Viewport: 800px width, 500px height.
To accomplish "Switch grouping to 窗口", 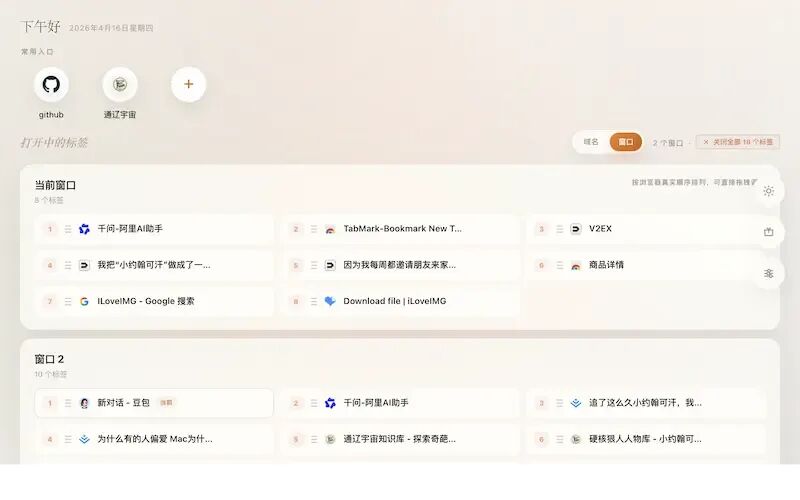I will [626, 142].
